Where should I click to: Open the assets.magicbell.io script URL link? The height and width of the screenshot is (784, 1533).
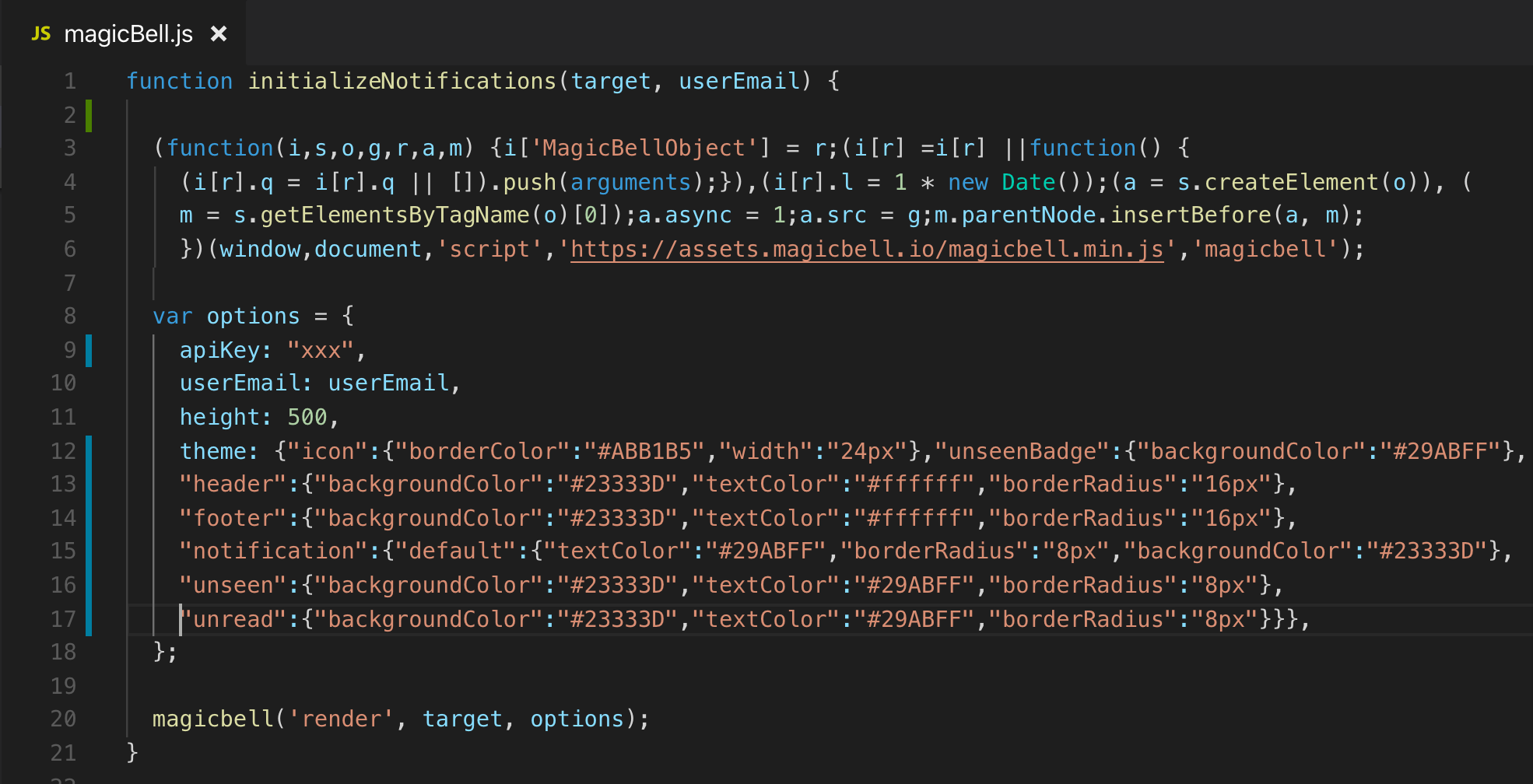(867, 249)
